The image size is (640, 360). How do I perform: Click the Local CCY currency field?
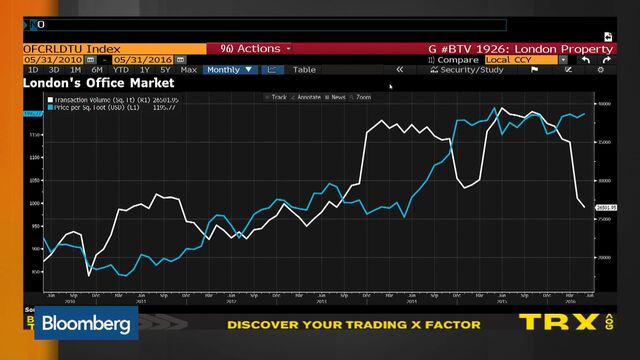pos(522,60)
